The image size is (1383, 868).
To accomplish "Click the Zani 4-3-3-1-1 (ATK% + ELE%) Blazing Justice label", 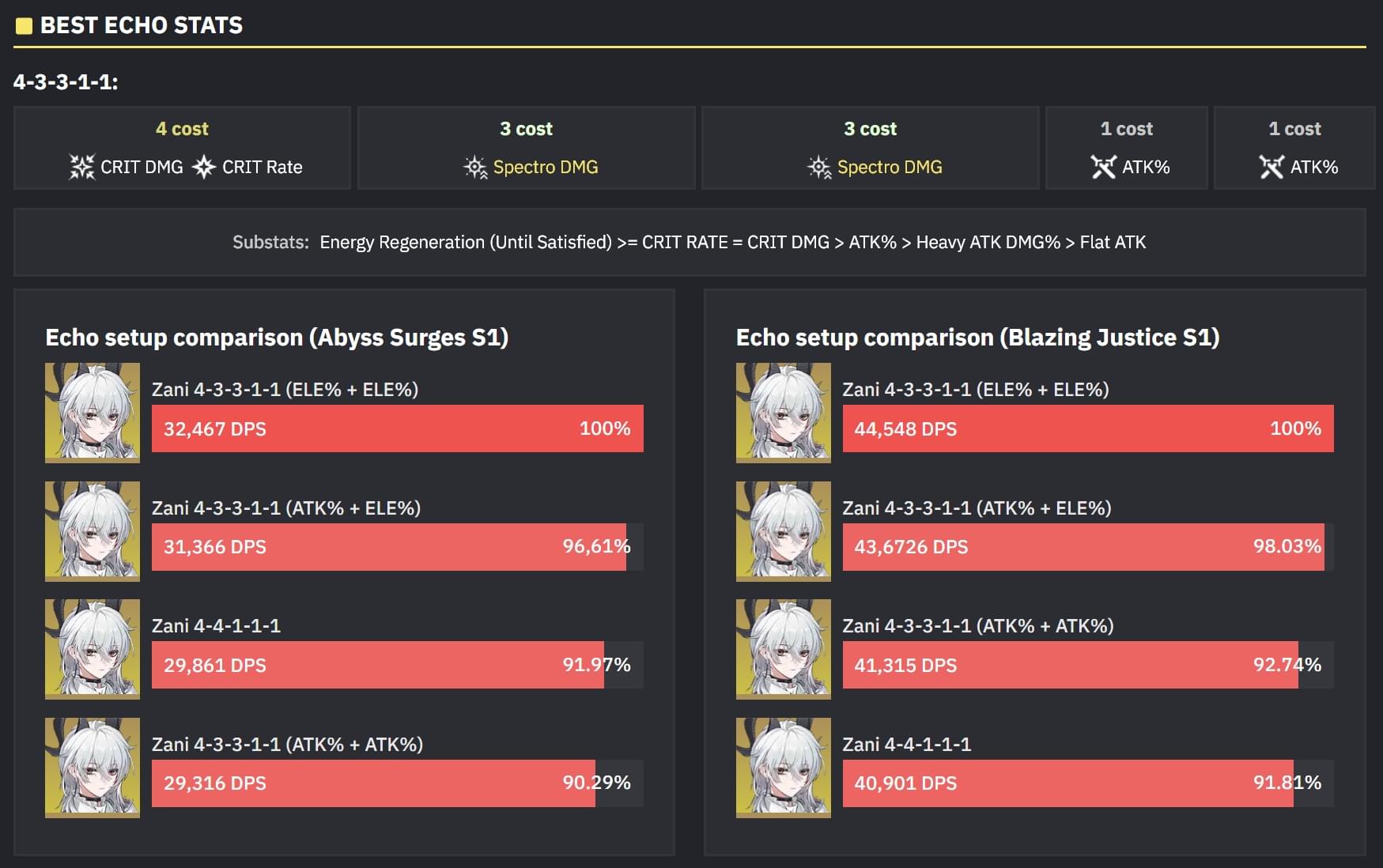I will [x=977, y=508].
